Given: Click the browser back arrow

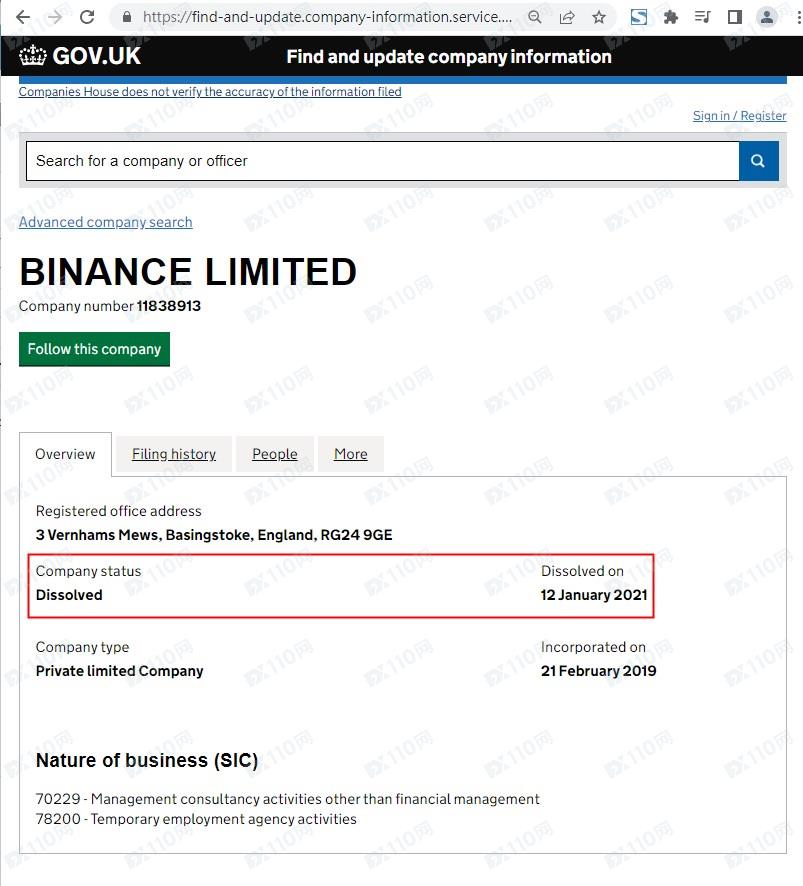Looking at the screenshot, I should pos(23,17).
